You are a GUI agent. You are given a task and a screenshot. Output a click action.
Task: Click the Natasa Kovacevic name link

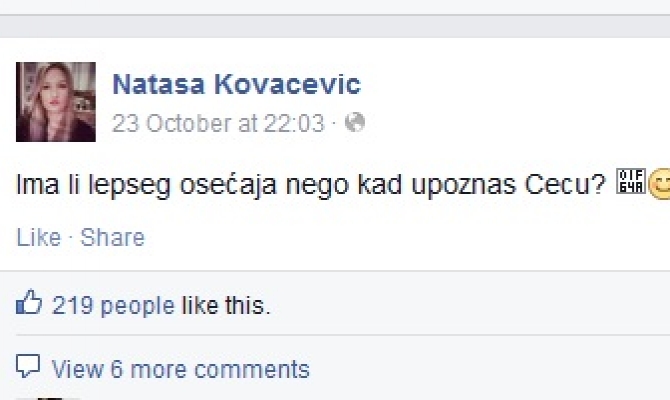(237, 84)
